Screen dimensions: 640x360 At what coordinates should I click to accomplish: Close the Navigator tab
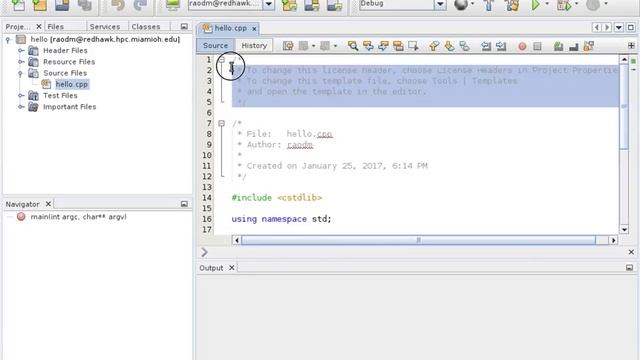tap(48, 204)
